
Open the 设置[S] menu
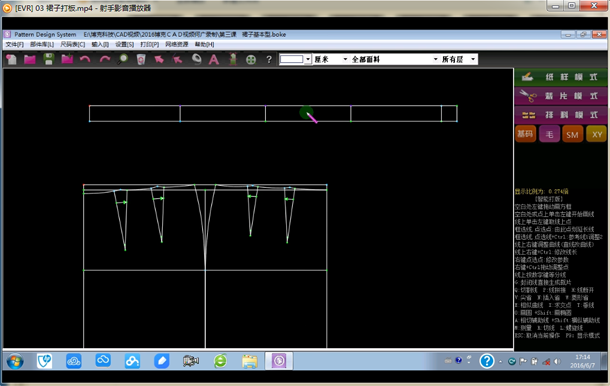(x=124, y=44)
